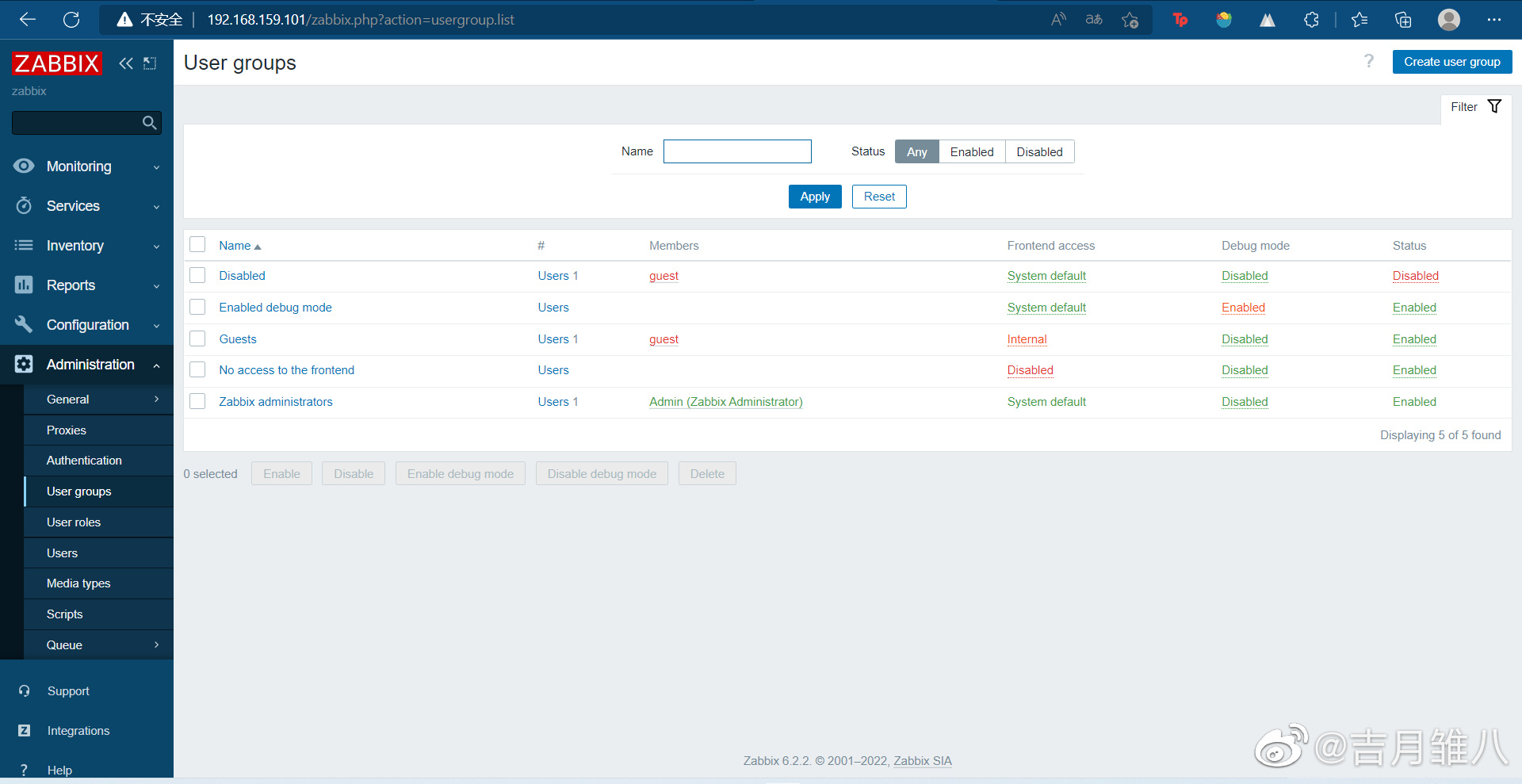Click the read aloud icon in address bar

(1058, 20)
